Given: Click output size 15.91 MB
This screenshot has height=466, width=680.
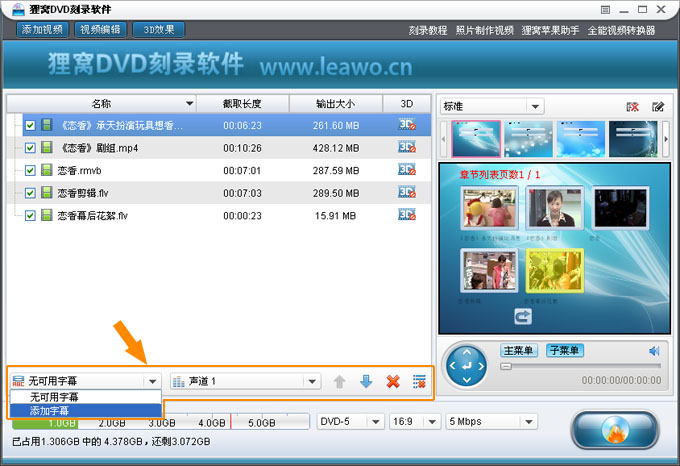Looking at the screenshot, I should pyautogui.click(x=335, y=216).
